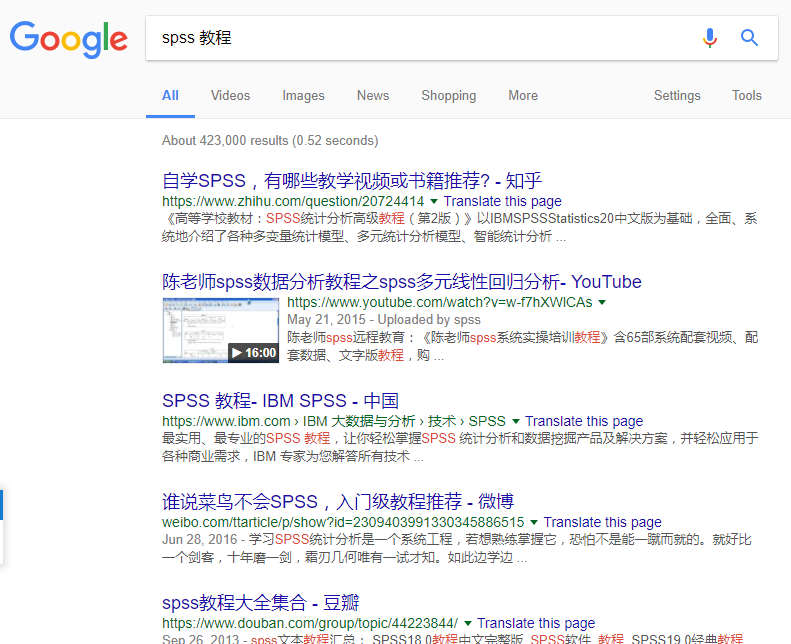Open 陈老师spss数据分析教程 YouTube result

point(402,282)
